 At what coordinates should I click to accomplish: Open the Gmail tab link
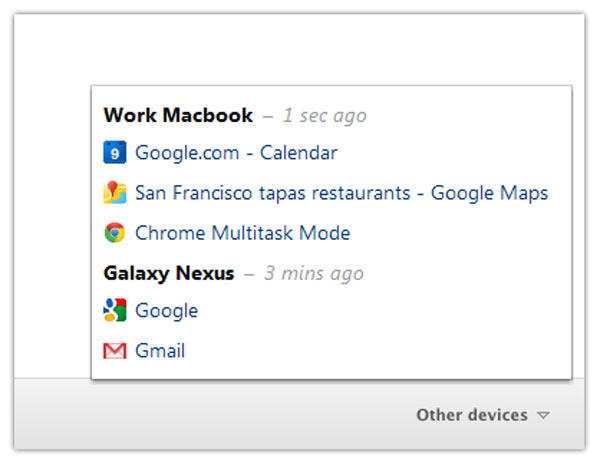pyautogui.click(x=160, y=351)
